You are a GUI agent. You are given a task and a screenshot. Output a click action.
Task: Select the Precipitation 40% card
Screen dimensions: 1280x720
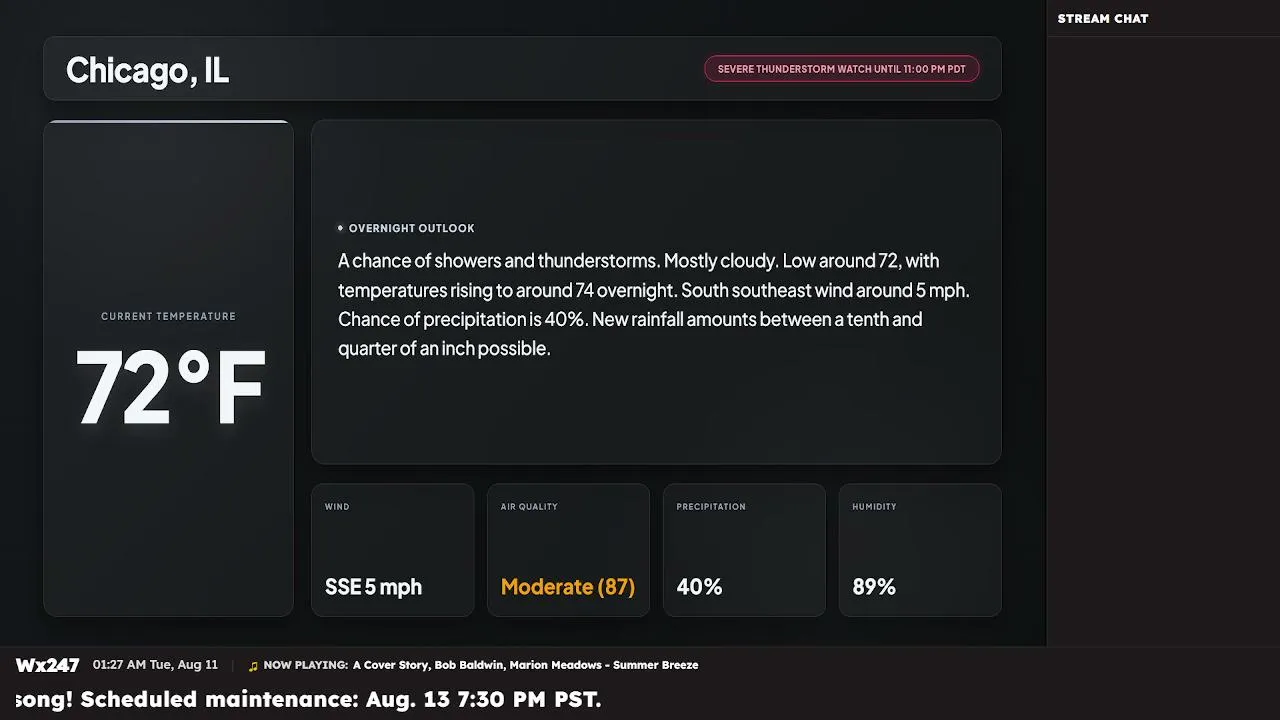[x=744, y=550]
